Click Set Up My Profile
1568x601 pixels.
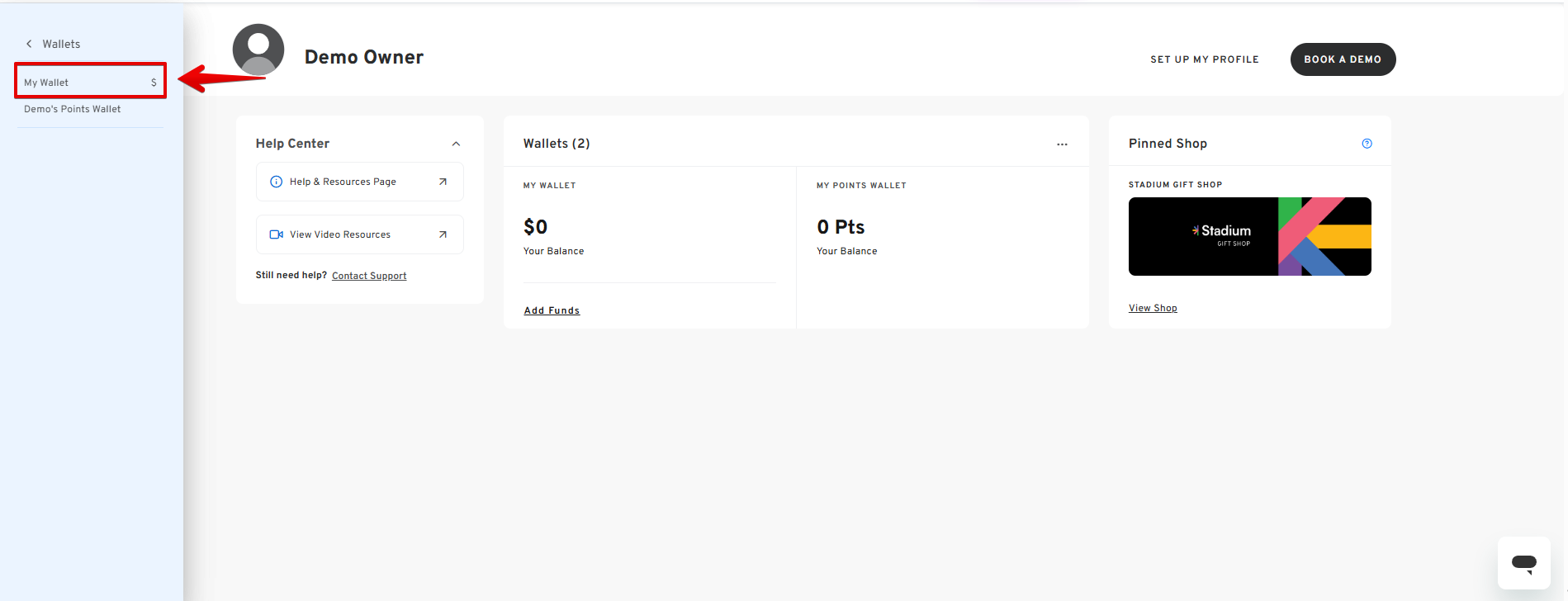point(1204,59)
